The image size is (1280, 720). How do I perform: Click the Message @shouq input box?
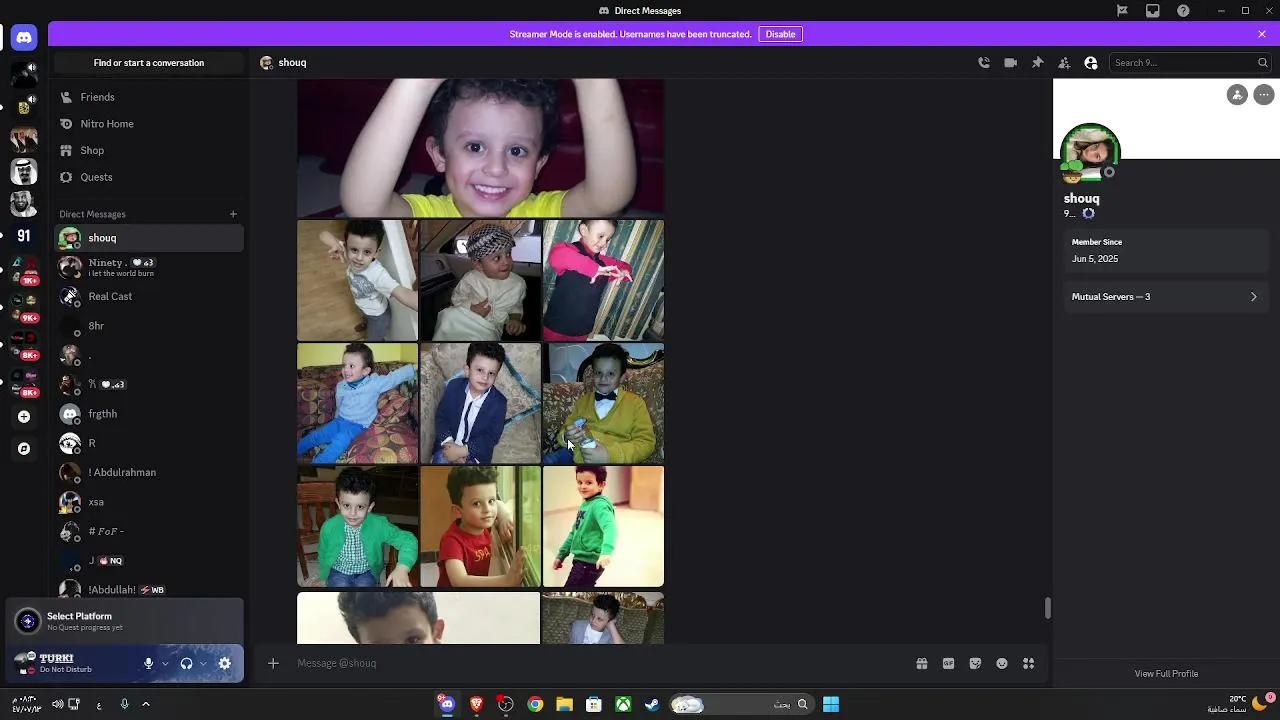point(600,663)
